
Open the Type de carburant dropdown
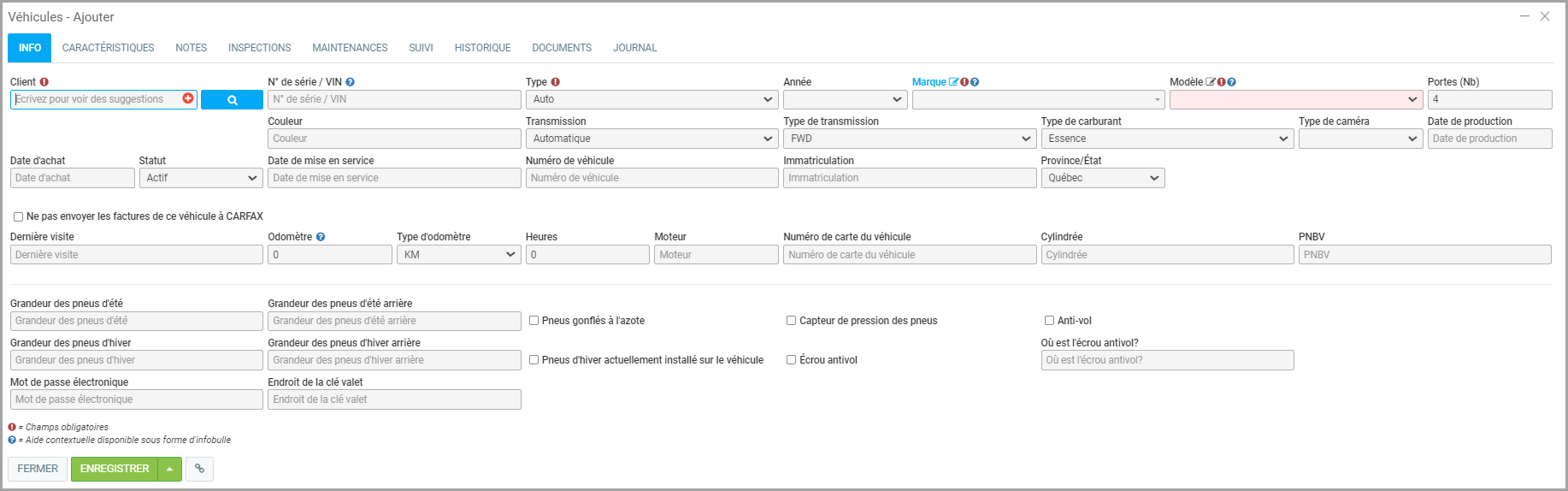[x=1166, y=139]
